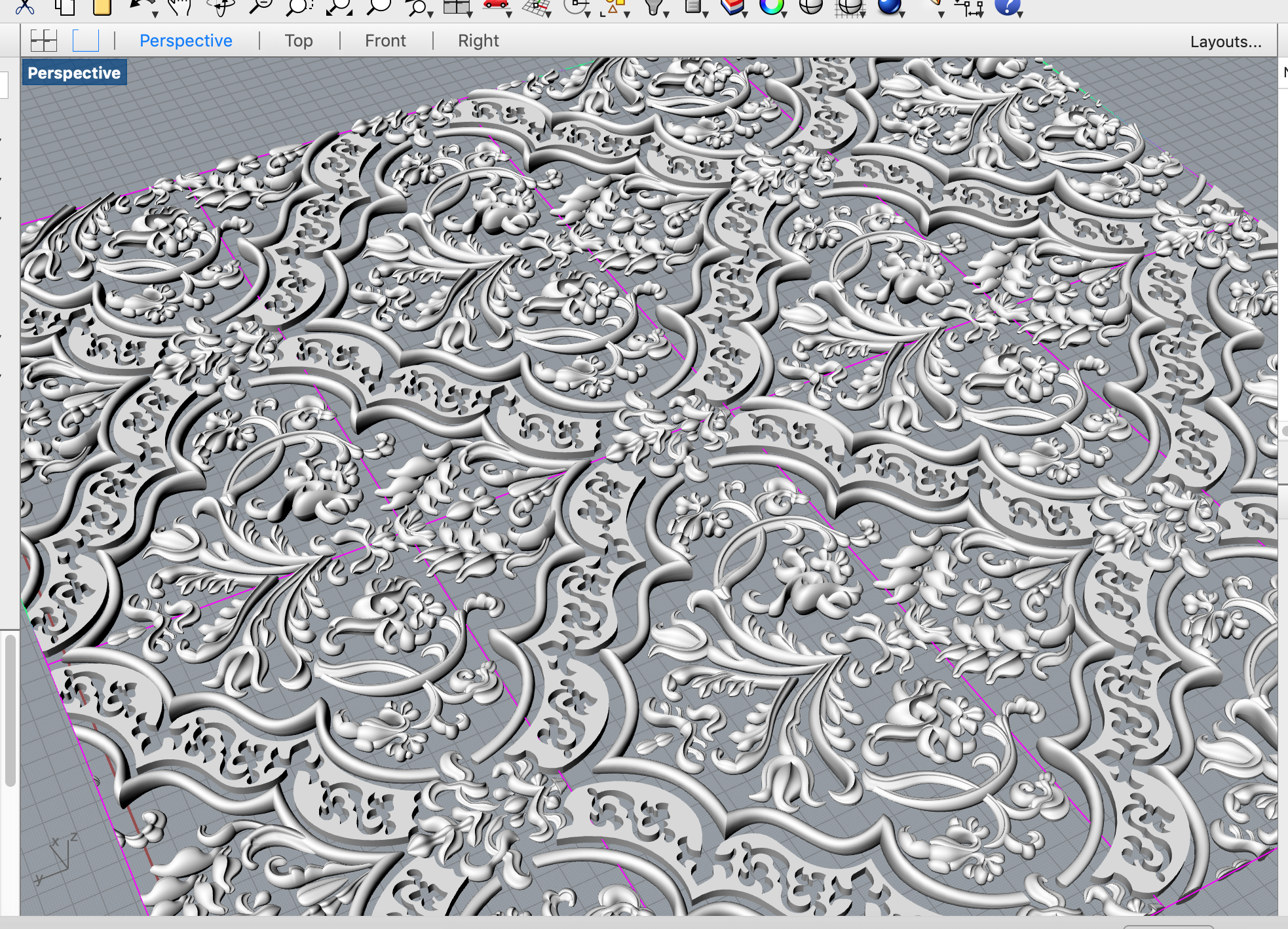
Task: Expand the color wheel dropdown arrow
Action: [784, 14]
